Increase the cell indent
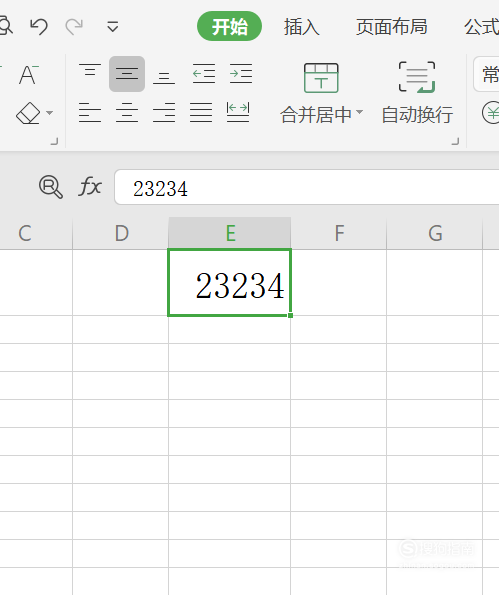 241,74
